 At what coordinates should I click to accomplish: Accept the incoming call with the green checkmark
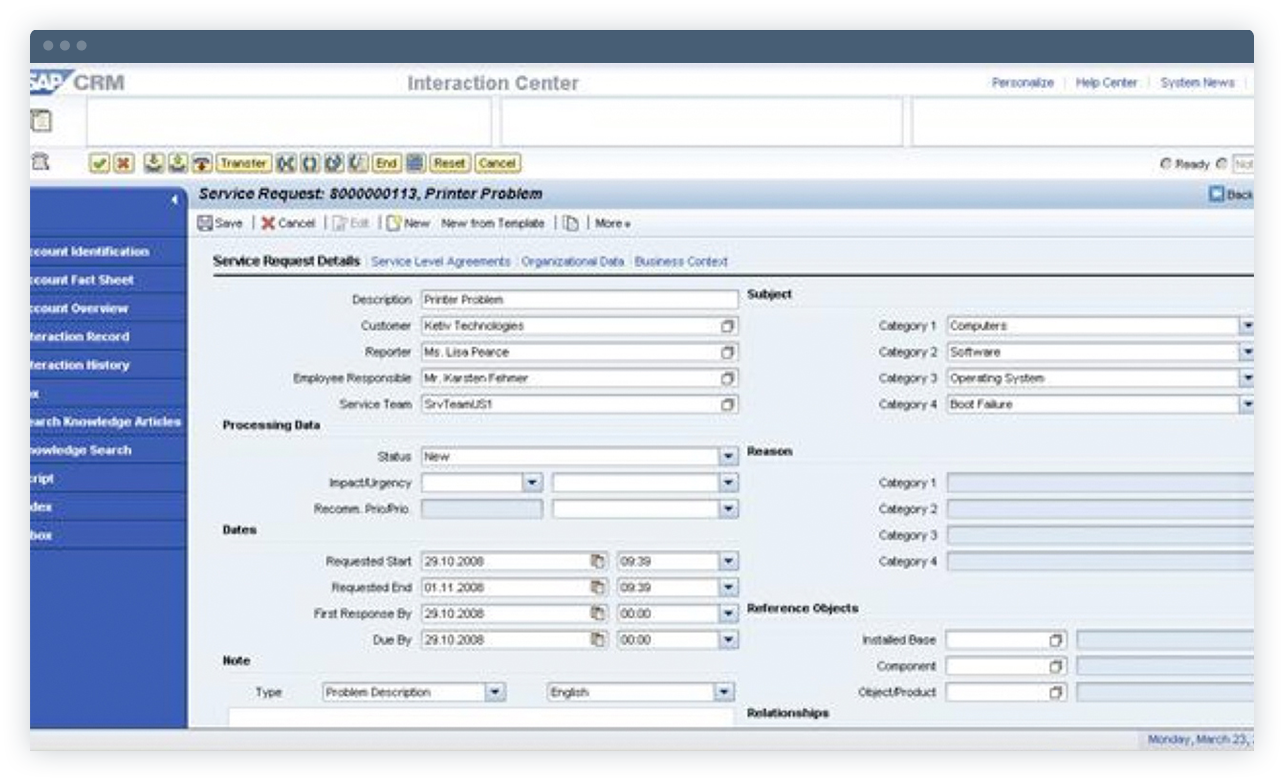[98, 163]
